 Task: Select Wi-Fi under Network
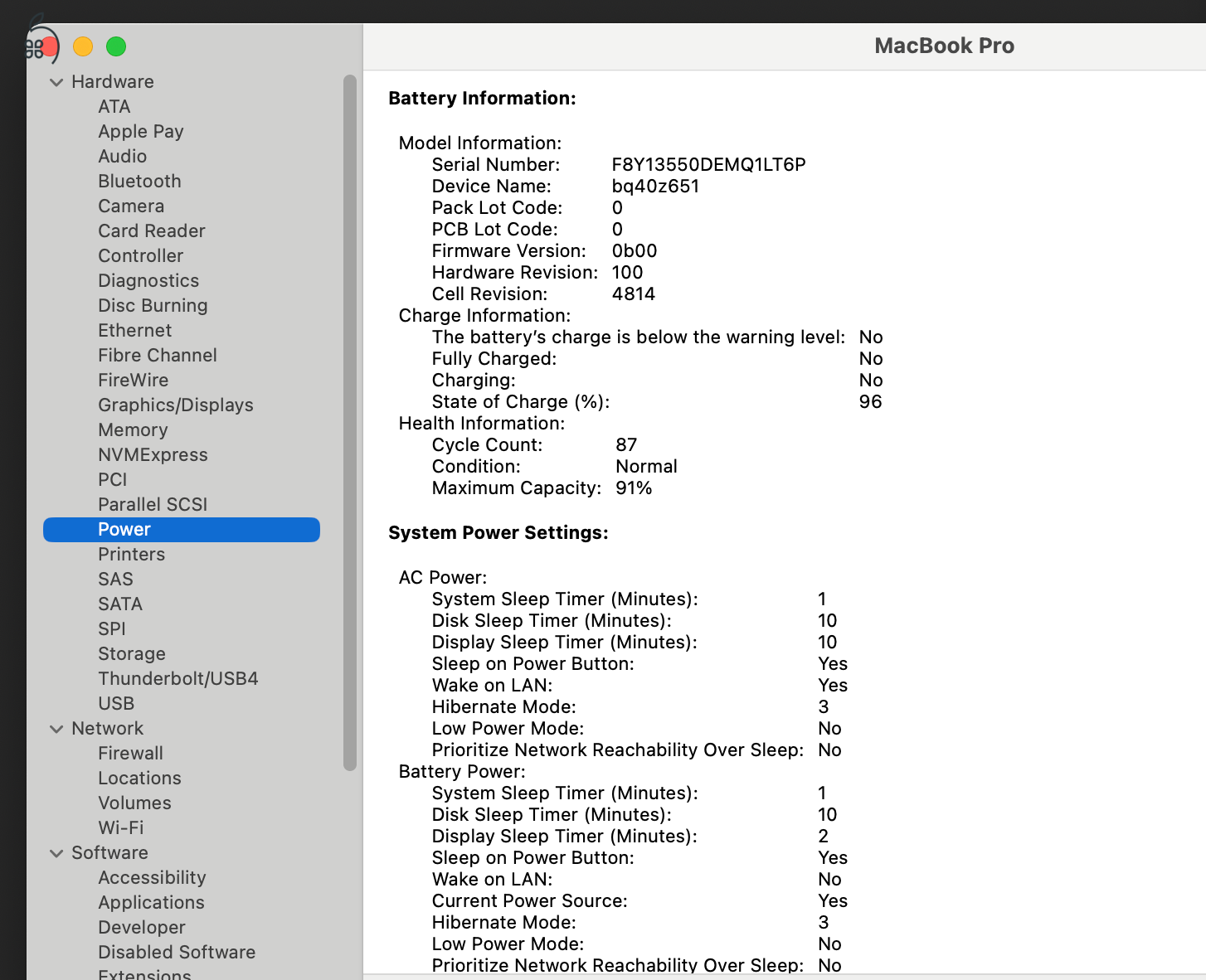pos(121,828)
